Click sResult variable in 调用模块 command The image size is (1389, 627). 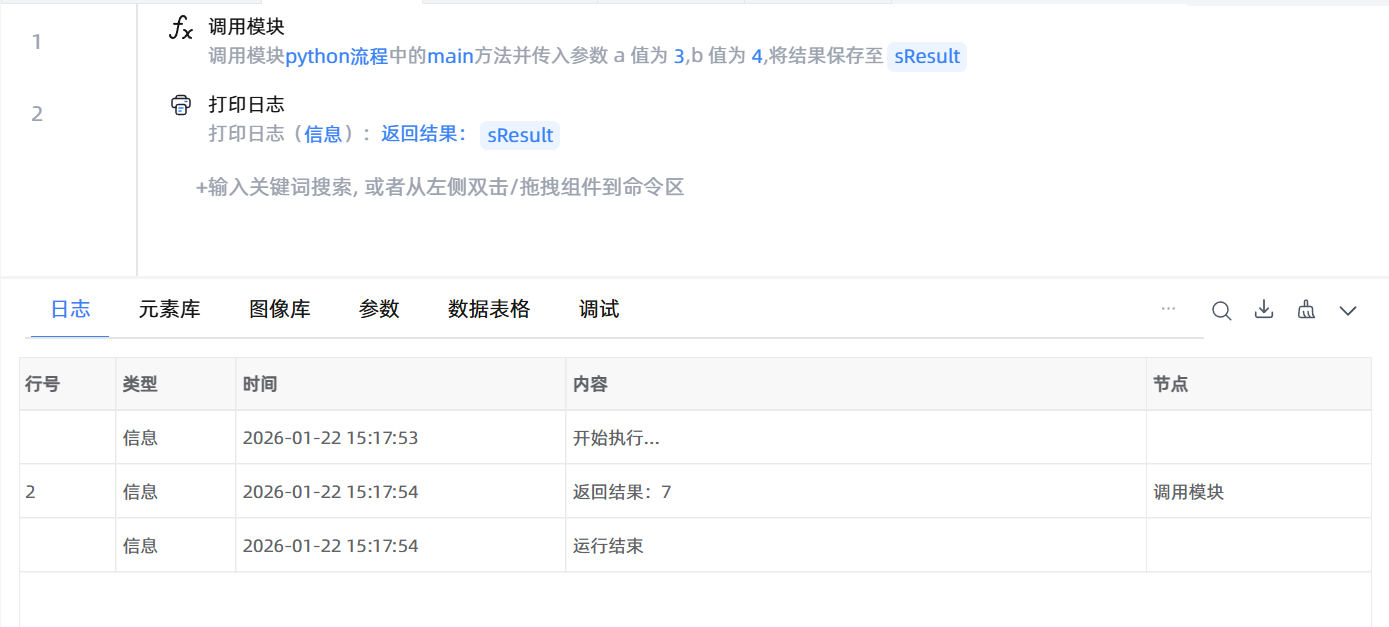coord(927,57)
